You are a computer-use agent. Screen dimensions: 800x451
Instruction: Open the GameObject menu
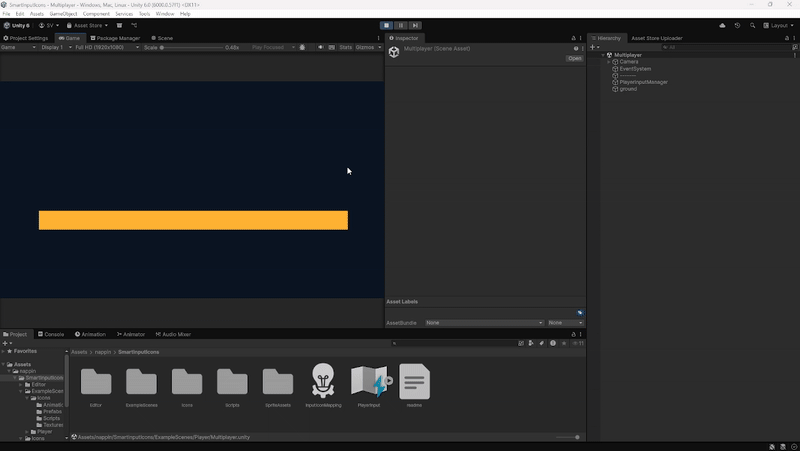coord(63,14)
